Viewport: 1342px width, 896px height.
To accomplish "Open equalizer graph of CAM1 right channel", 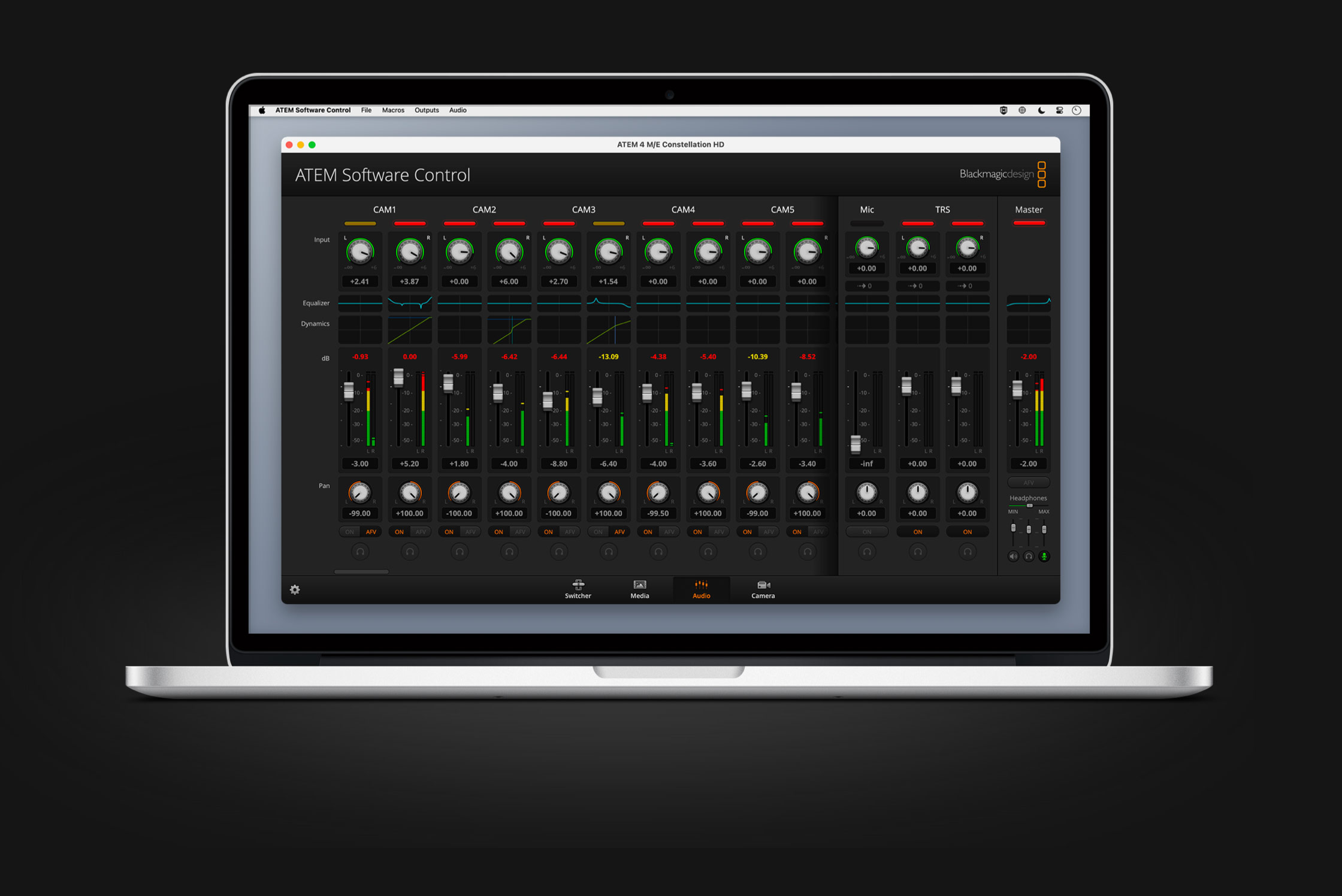I will pyautogui.click(x=410, y=303).
